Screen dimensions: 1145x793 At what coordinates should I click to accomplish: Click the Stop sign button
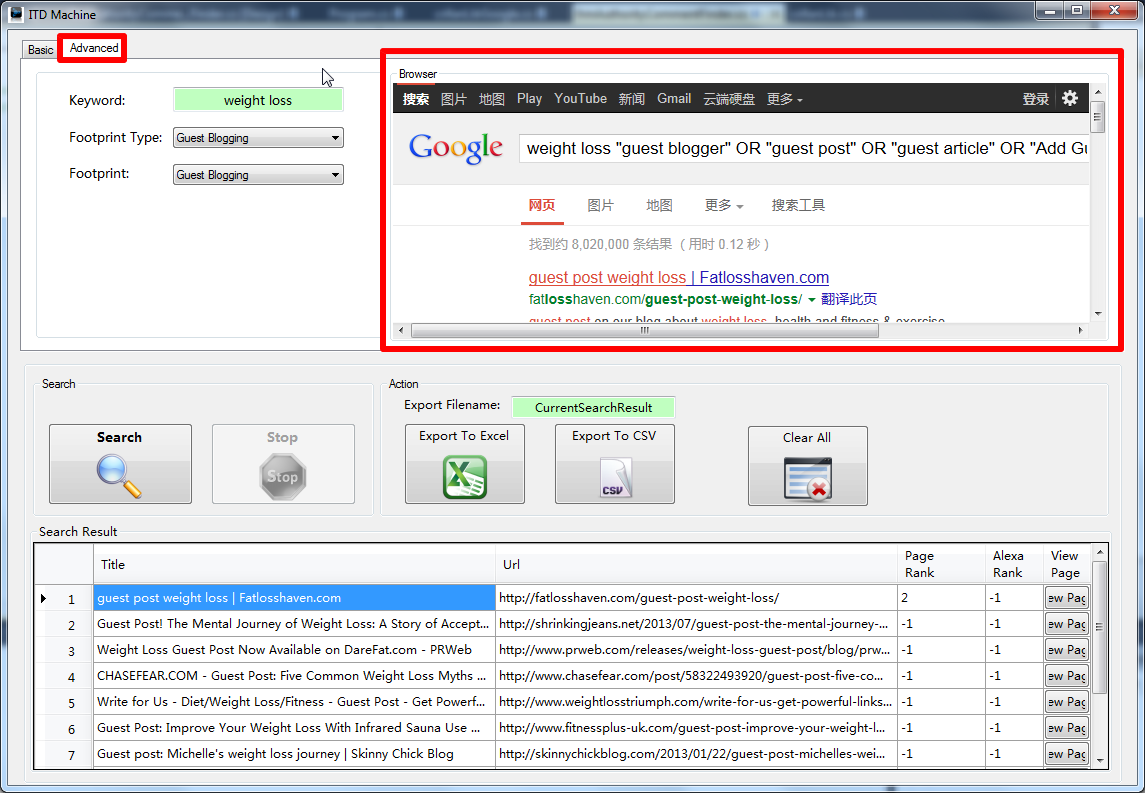tap(283, 464)
